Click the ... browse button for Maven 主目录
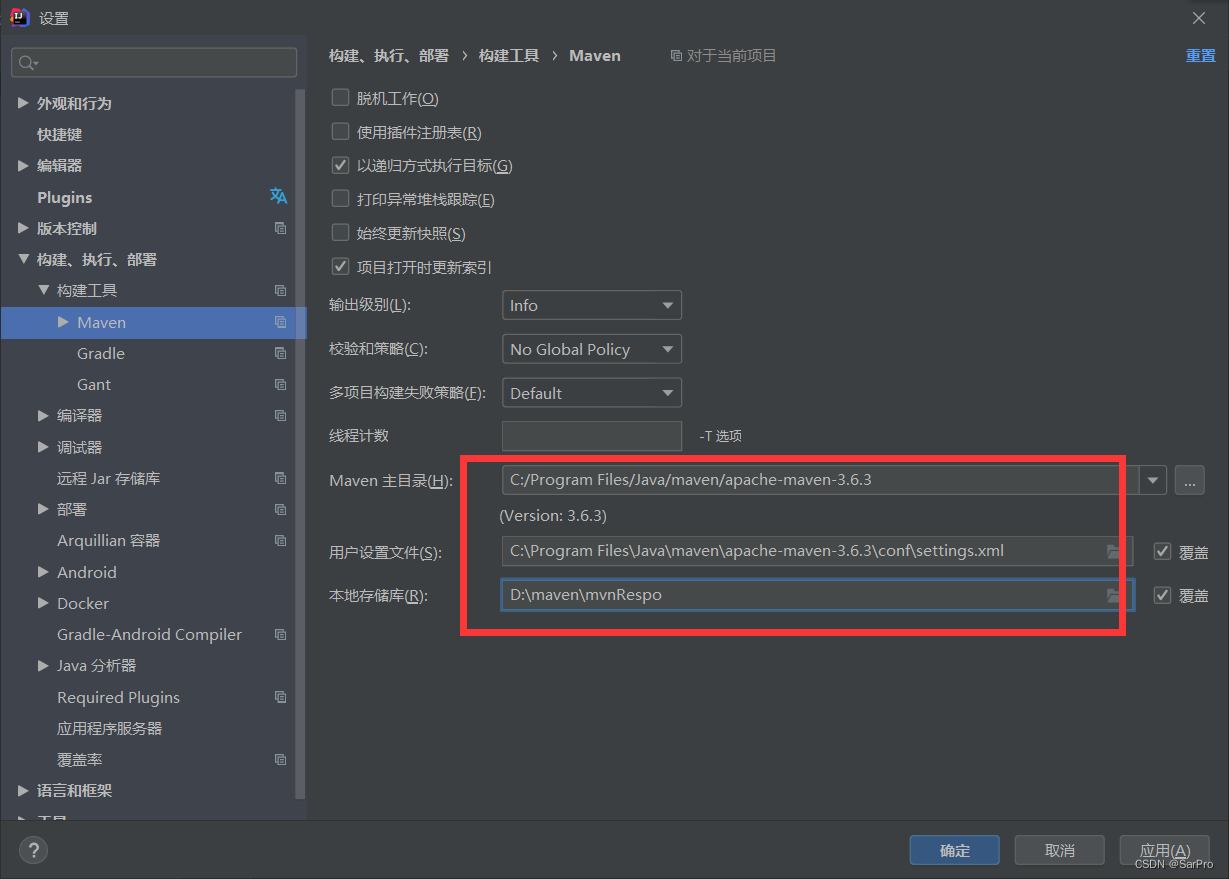 [x=1189, y=480]
